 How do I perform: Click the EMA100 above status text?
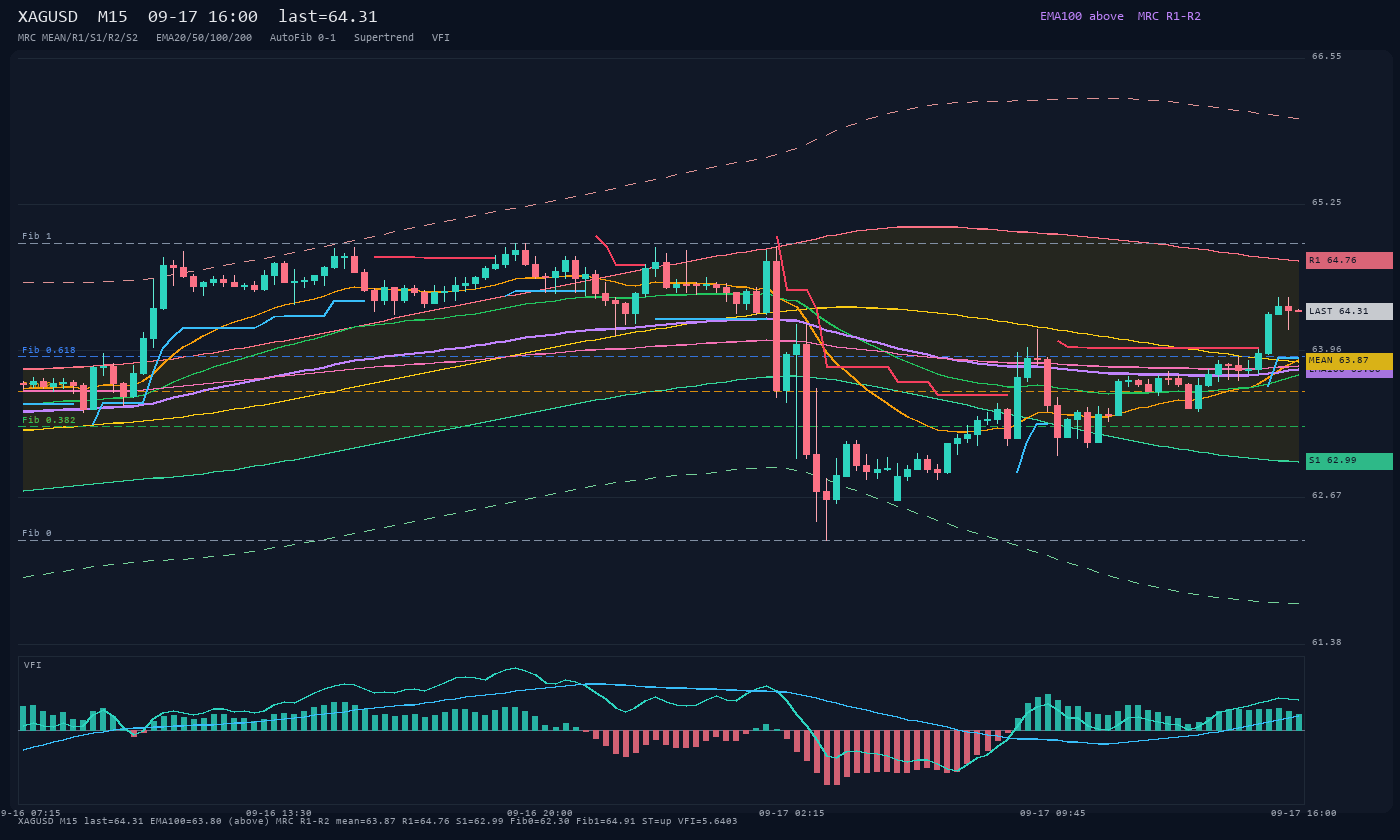[1082, 16]
